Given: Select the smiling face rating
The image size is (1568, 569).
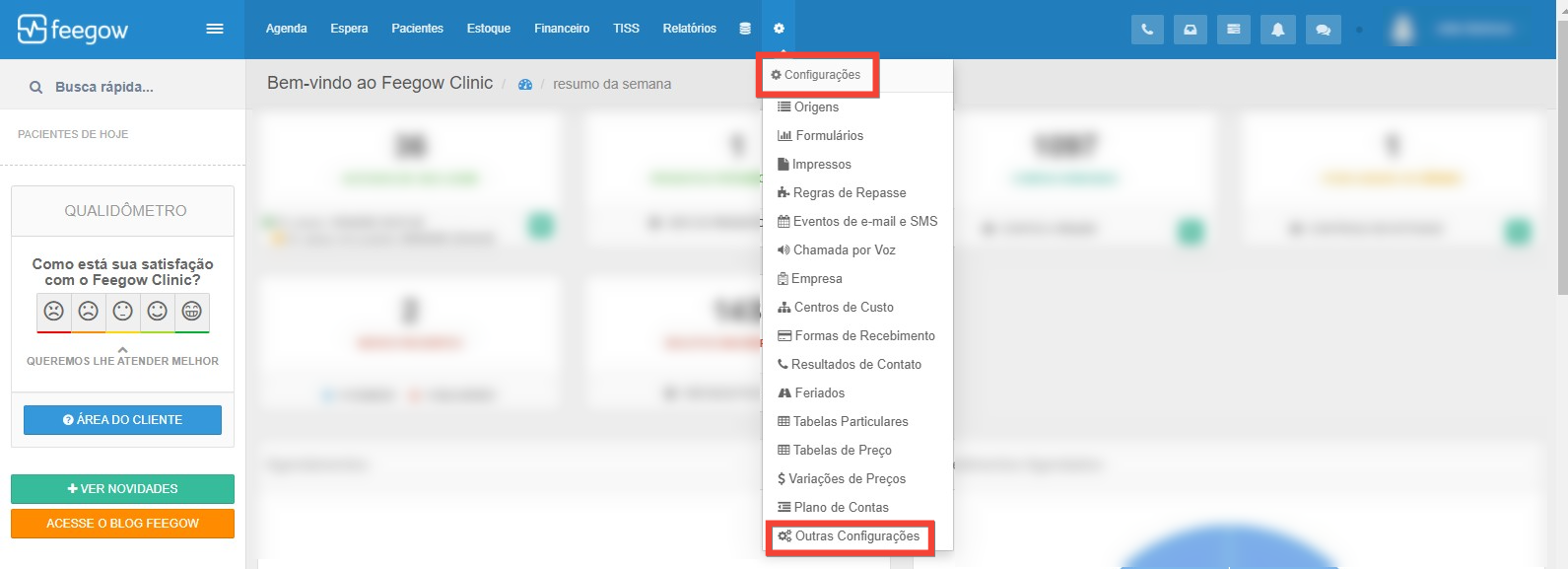Looking at the screenshot, I should click(x=158, y=312).
